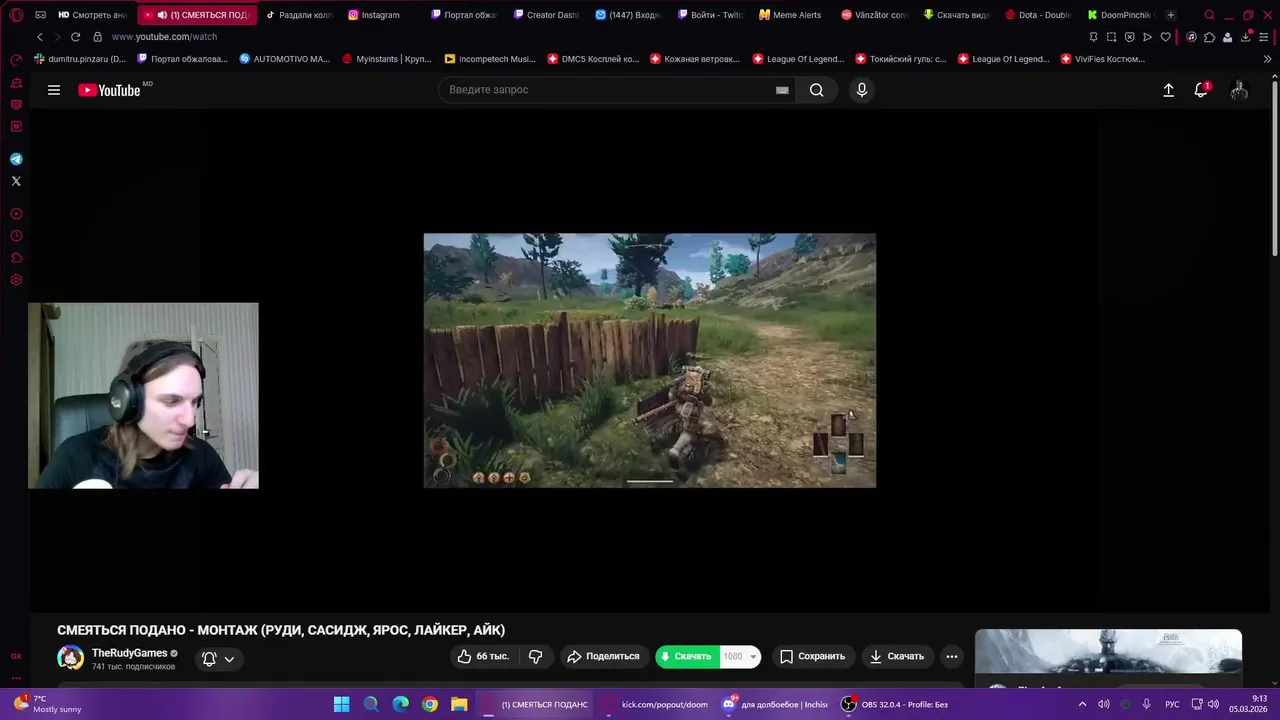
Task: Dislike the video with thumbs down
Action: [x=535, y=656]
